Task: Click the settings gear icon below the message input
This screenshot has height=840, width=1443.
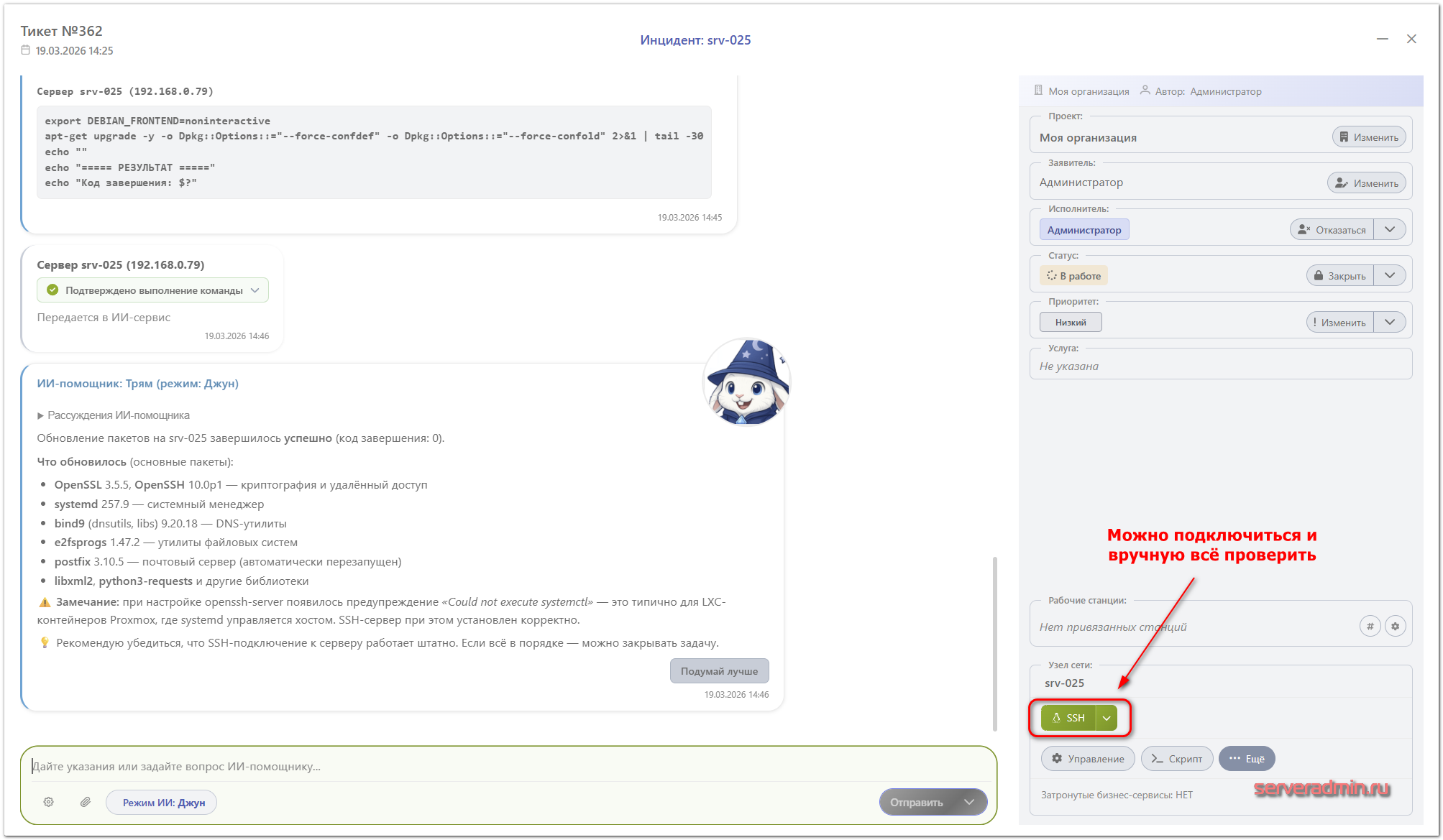Action: click(48, 802)
